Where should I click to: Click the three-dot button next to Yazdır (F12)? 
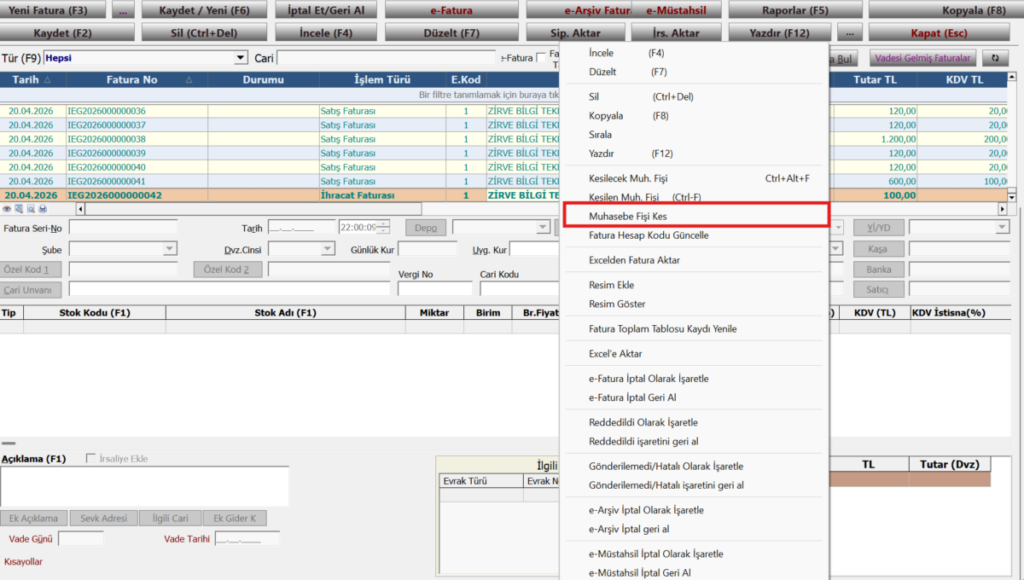pos(849,33)
